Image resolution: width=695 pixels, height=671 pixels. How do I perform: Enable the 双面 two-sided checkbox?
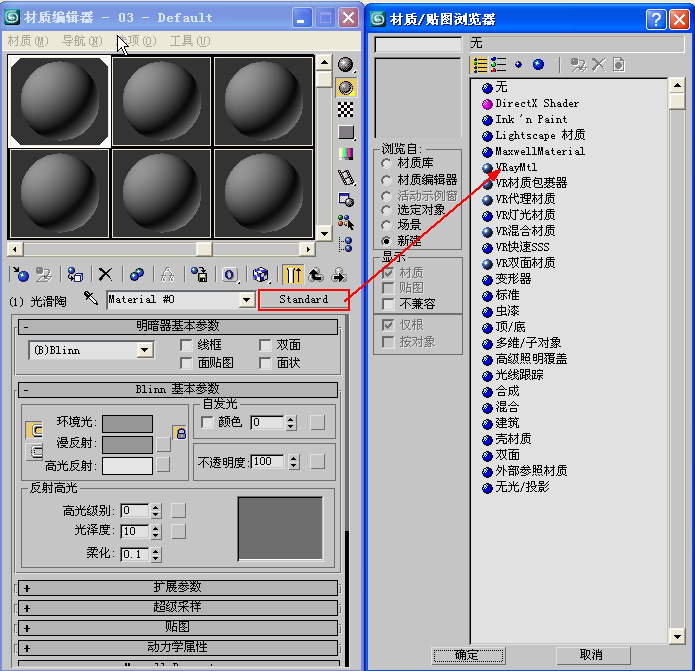pos(265,345)
